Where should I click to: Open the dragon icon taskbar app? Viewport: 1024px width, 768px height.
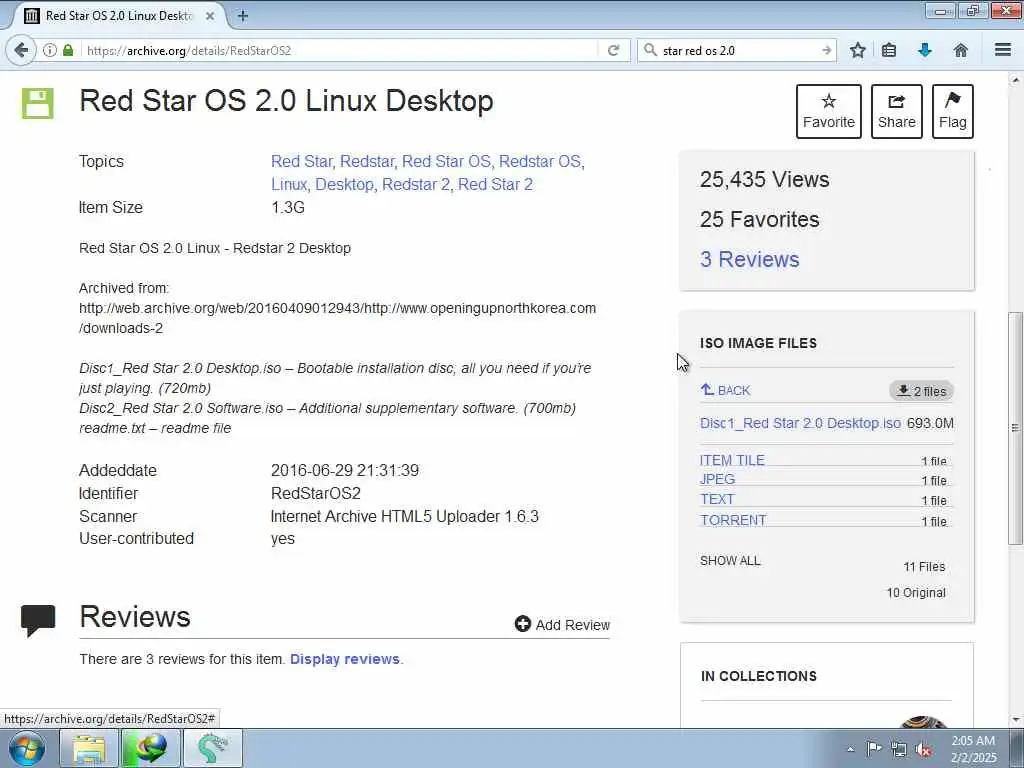[213, 748]
